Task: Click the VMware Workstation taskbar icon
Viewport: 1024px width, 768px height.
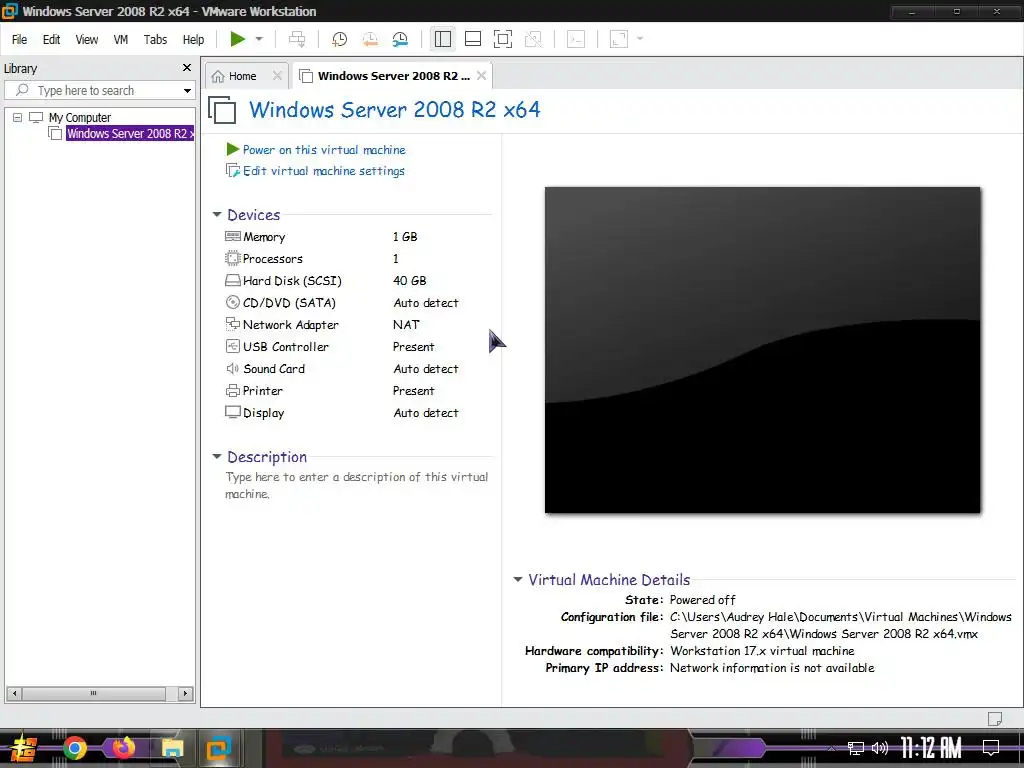Action: tap(219, 748)
